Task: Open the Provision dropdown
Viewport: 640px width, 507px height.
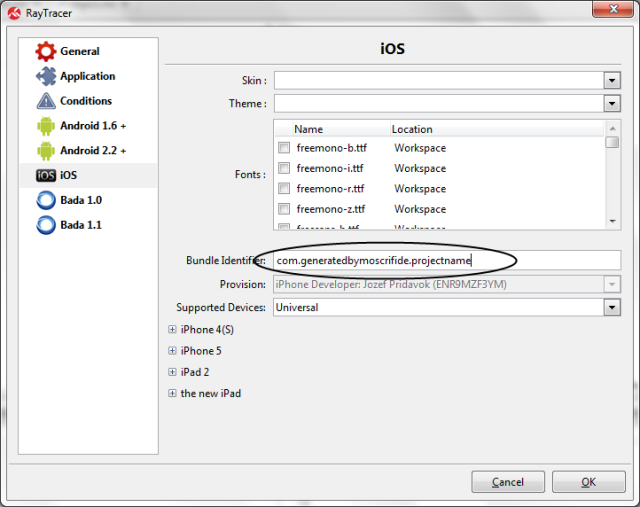Action: point(612,285)
